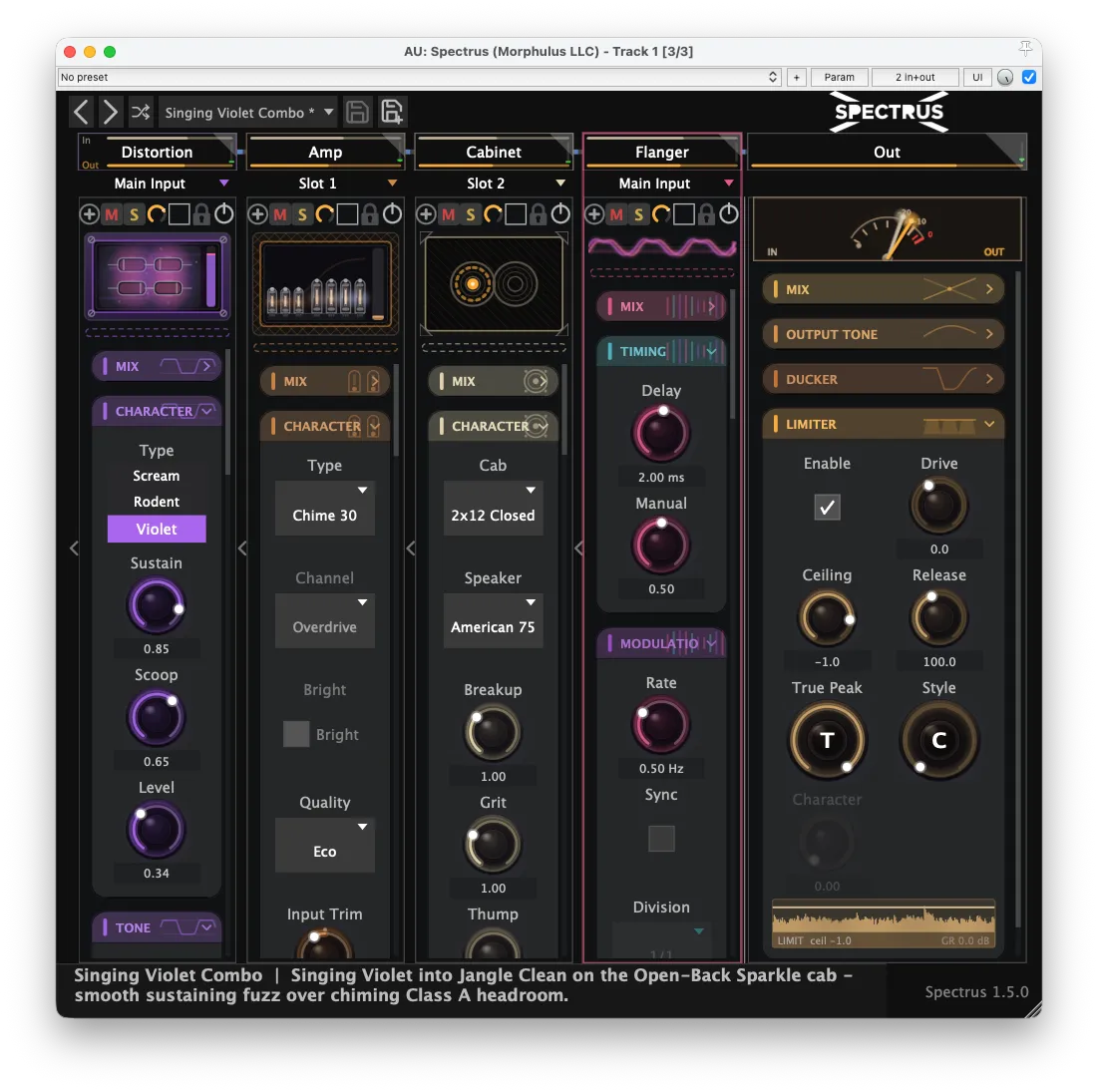The image size is (1098, 1092).
Task: Lock the Flanger module
Action: (x=706, y=214)
